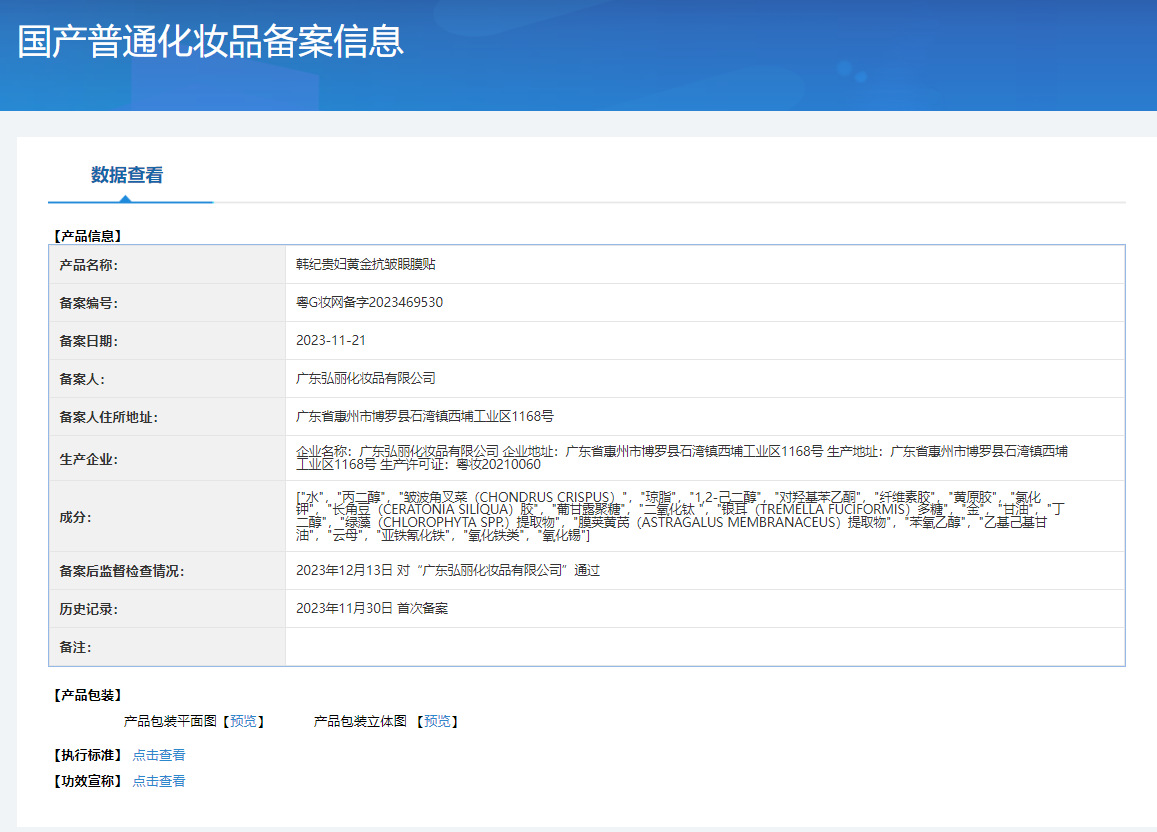The width and height of the screenshot is (1157, 832).
Task: Click the 国产普通化妆品备案信息 page title
Action: click(211, 41)
